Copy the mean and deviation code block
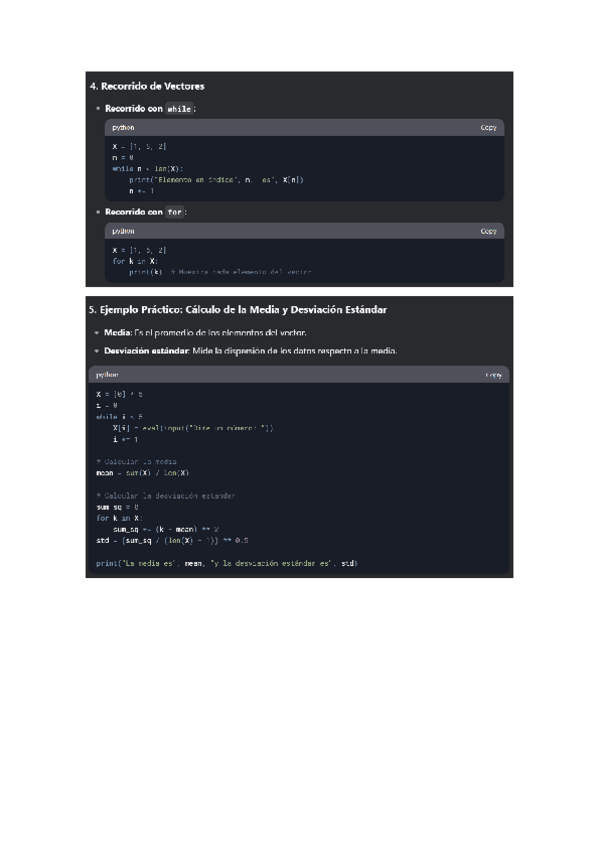Viewport: 600px width, 848px height. pyautogui.click(x=493, y=375)
